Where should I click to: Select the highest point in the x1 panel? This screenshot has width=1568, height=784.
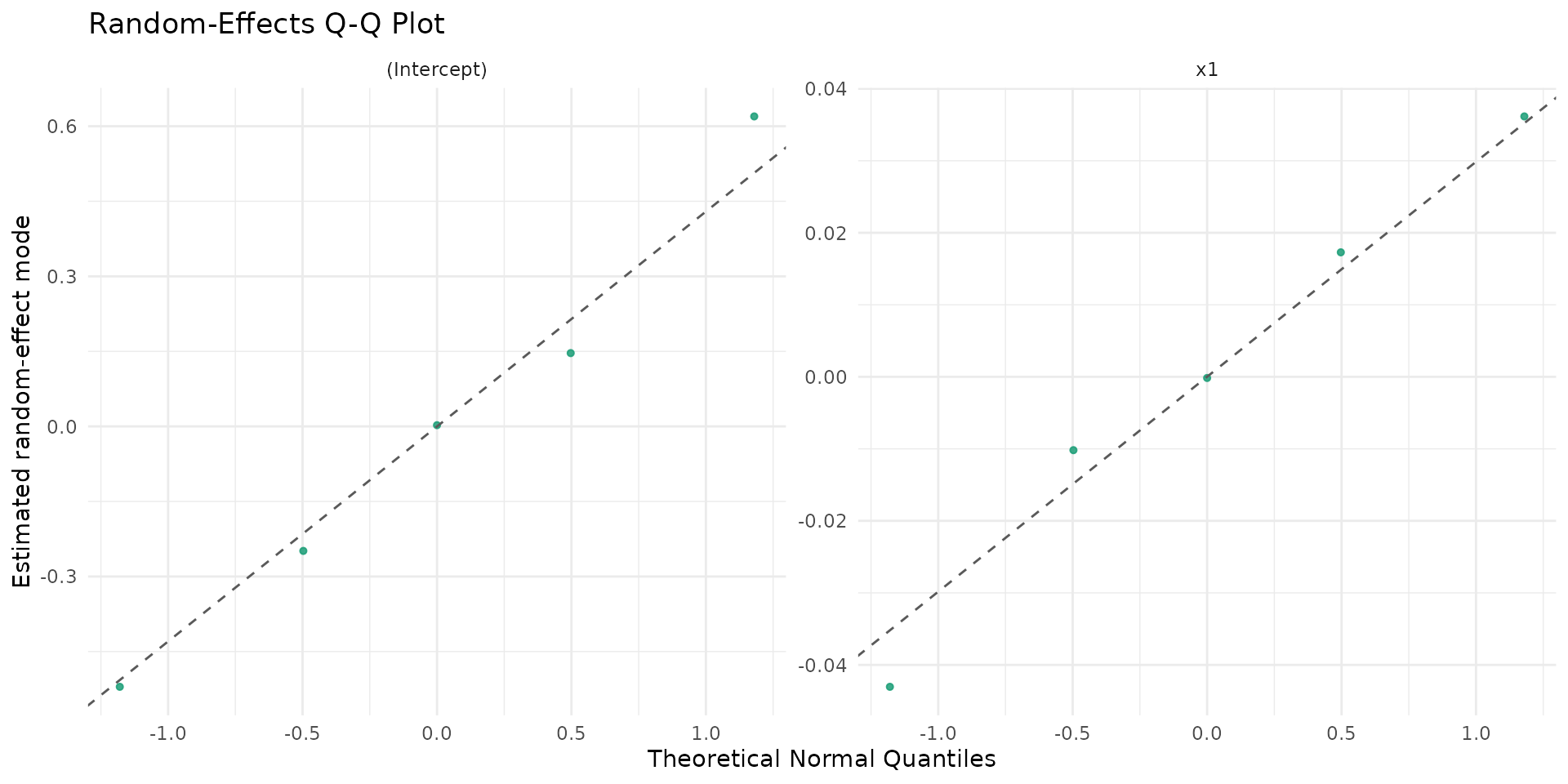point(1524,117)
